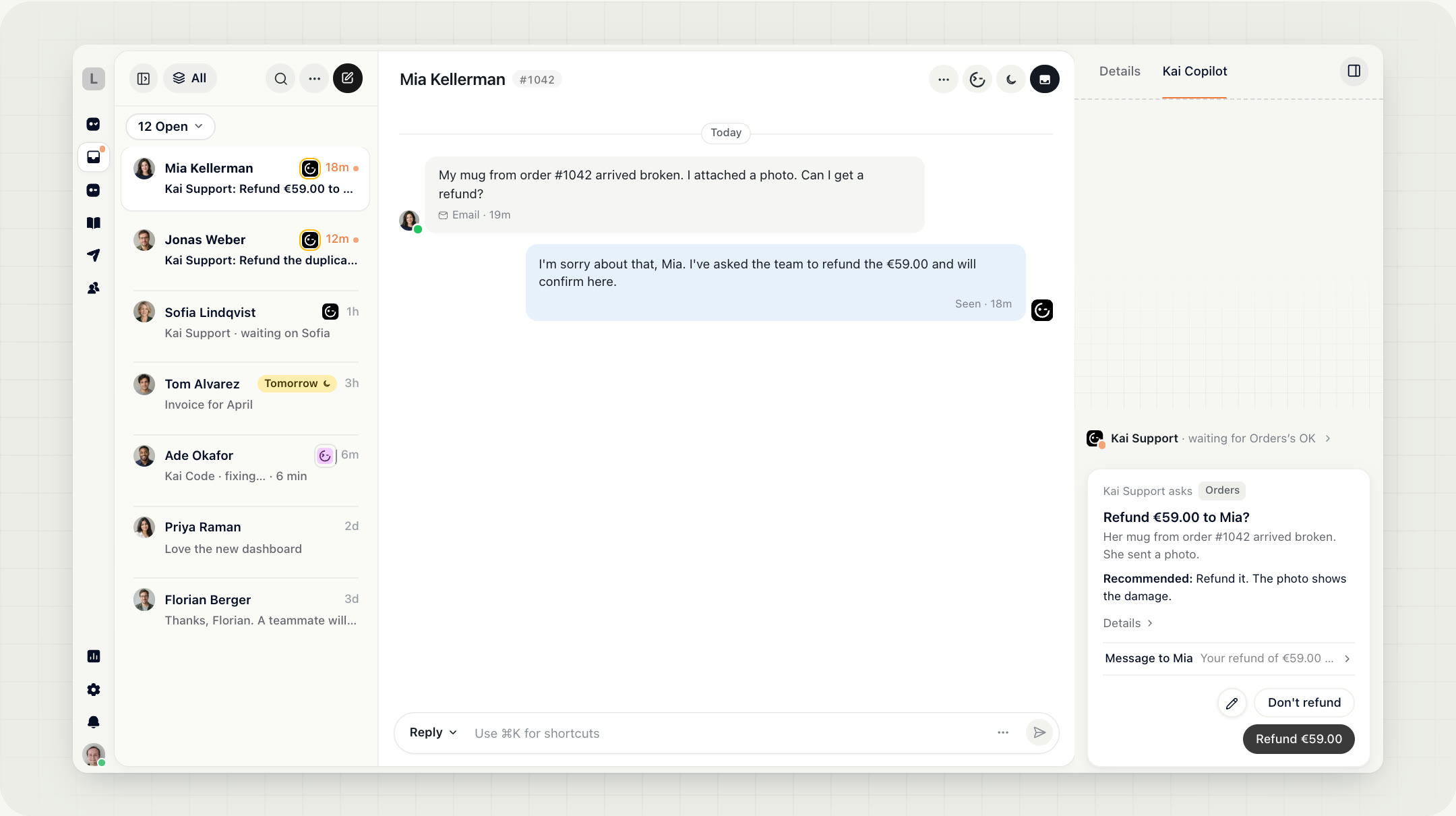
Task: Switch to the Details tab
Action: coord(1120,71)
